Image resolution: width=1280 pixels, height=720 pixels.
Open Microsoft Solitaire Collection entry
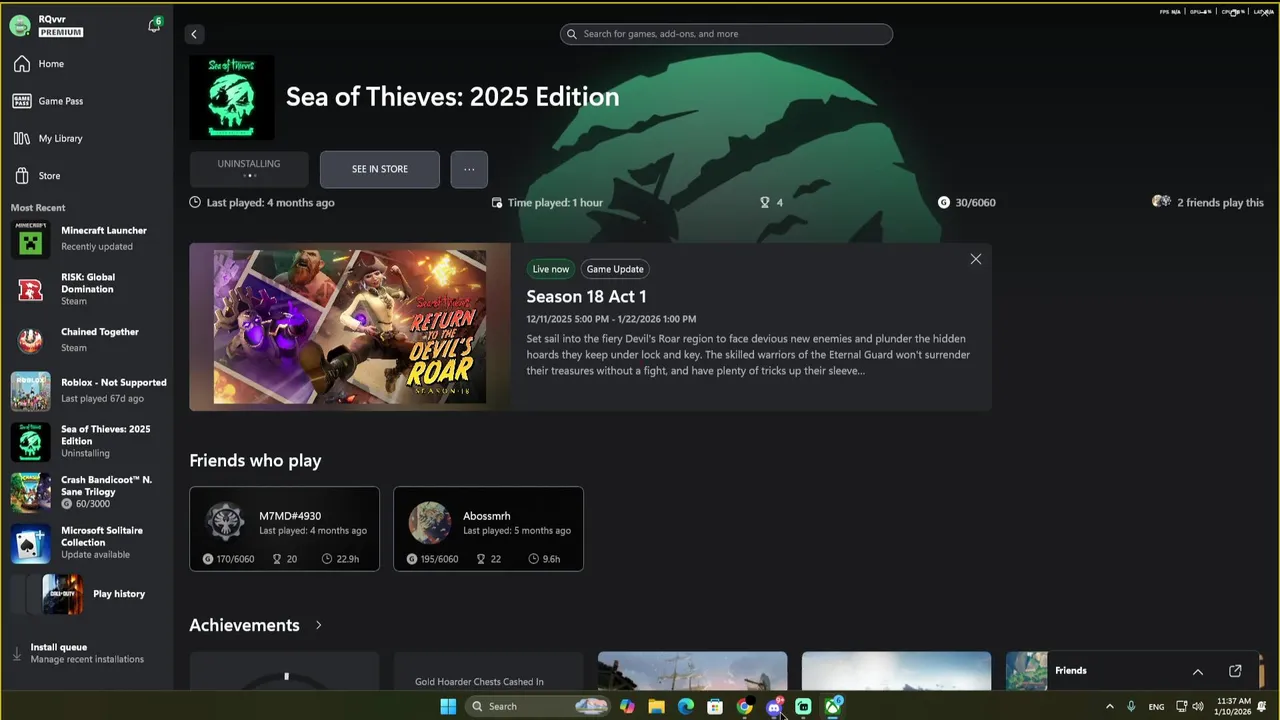(88, 542)
